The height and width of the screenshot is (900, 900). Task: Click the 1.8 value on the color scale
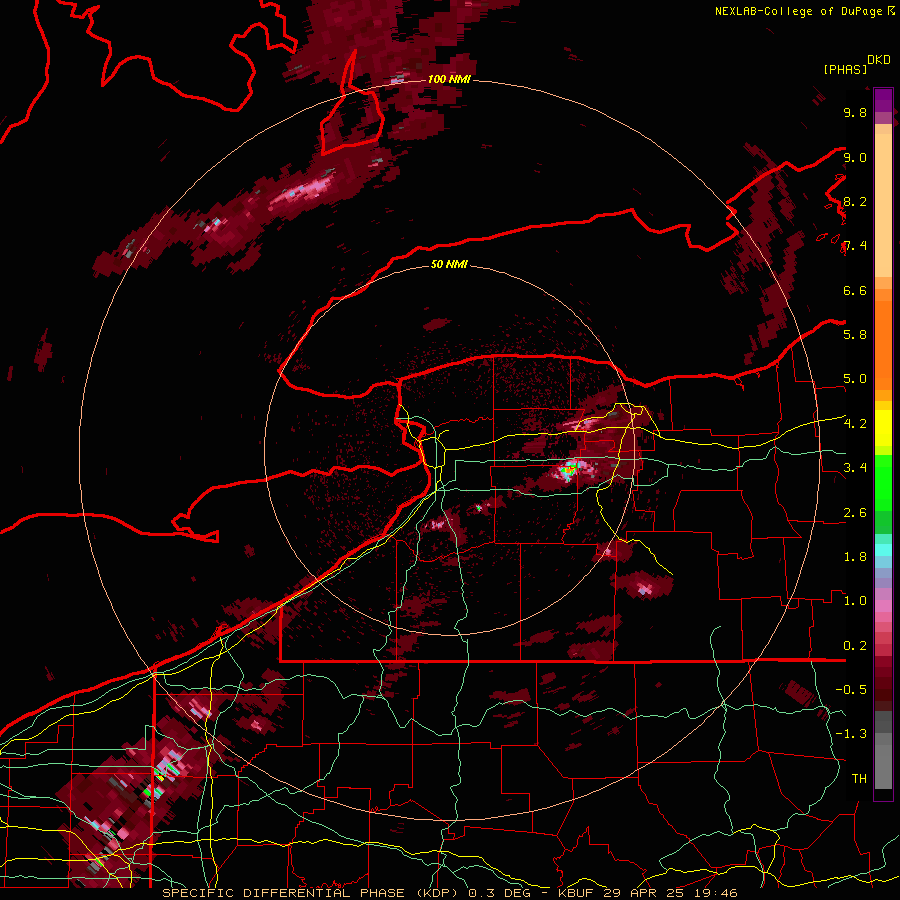point(855,557)
